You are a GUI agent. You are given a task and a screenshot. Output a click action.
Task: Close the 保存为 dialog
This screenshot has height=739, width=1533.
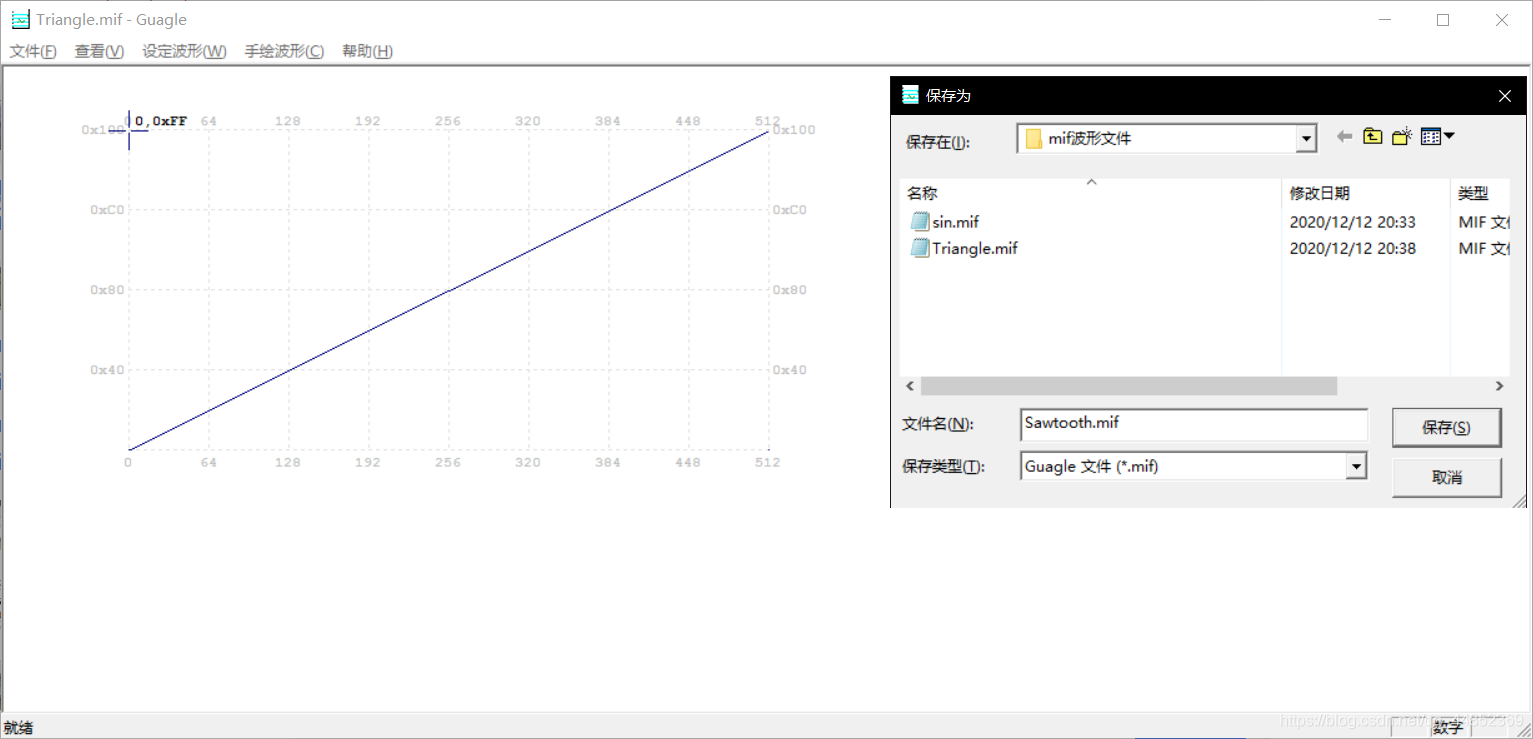coord(1504,96)
